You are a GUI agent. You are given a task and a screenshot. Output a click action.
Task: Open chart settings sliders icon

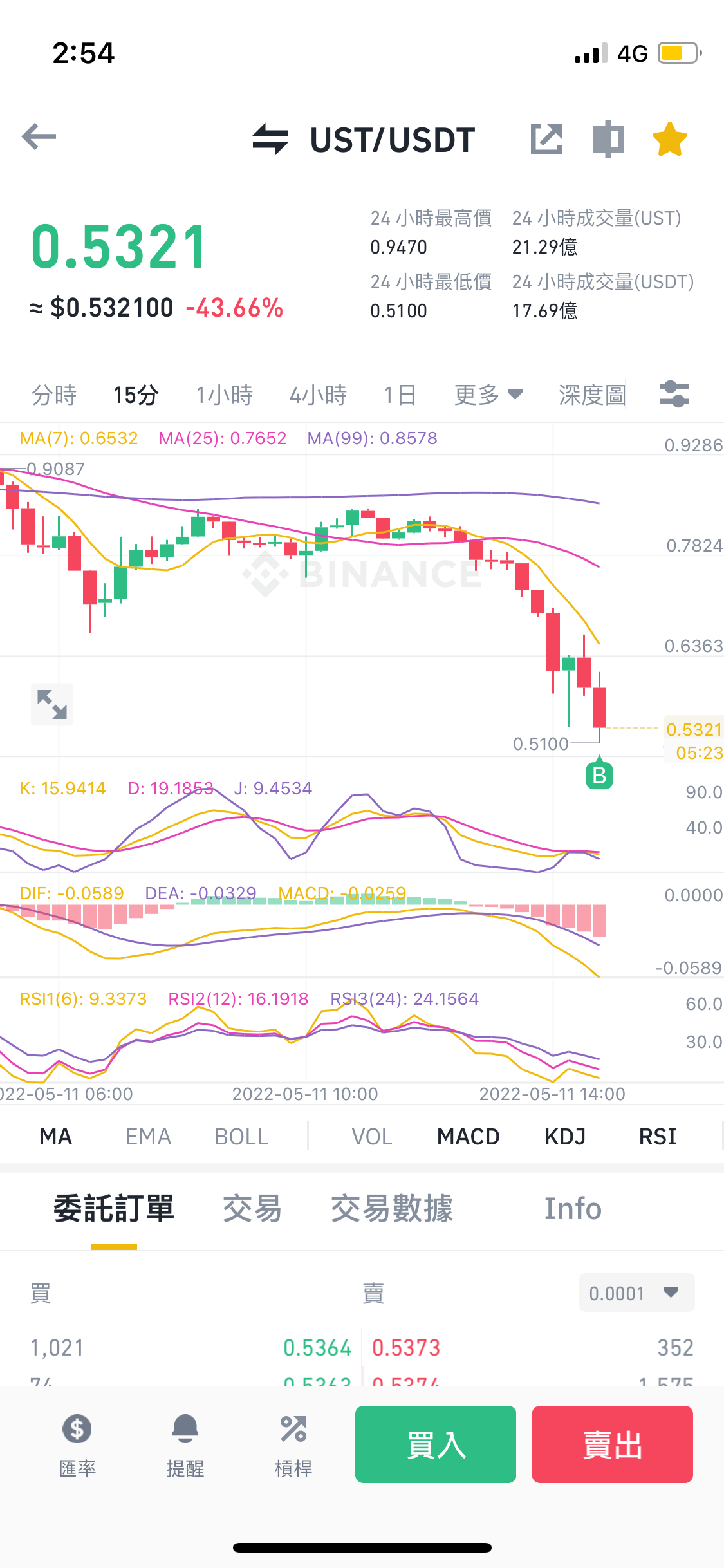674,394
